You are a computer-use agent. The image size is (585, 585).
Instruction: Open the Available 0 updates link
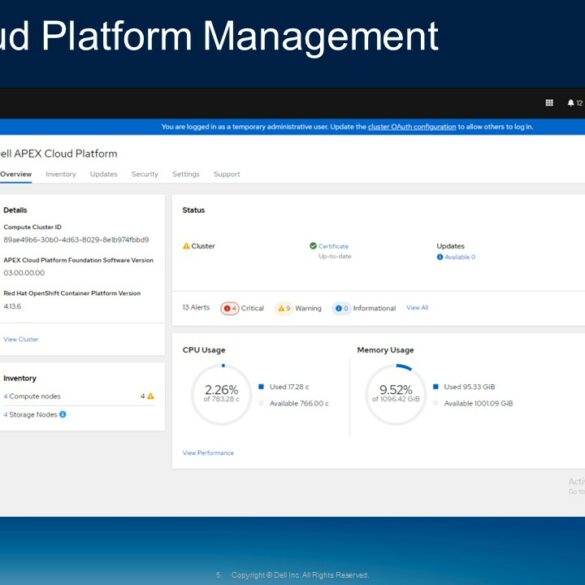tap(460, 257)
